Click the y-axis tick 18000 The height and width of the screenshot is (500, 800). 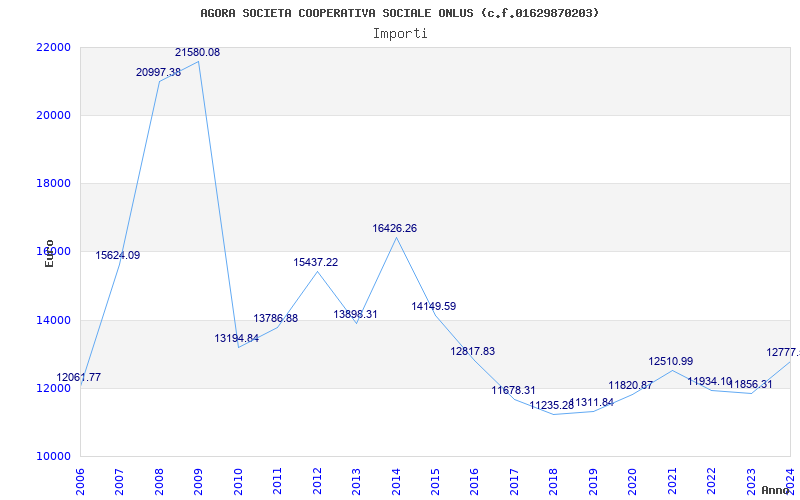pos(54,184)
